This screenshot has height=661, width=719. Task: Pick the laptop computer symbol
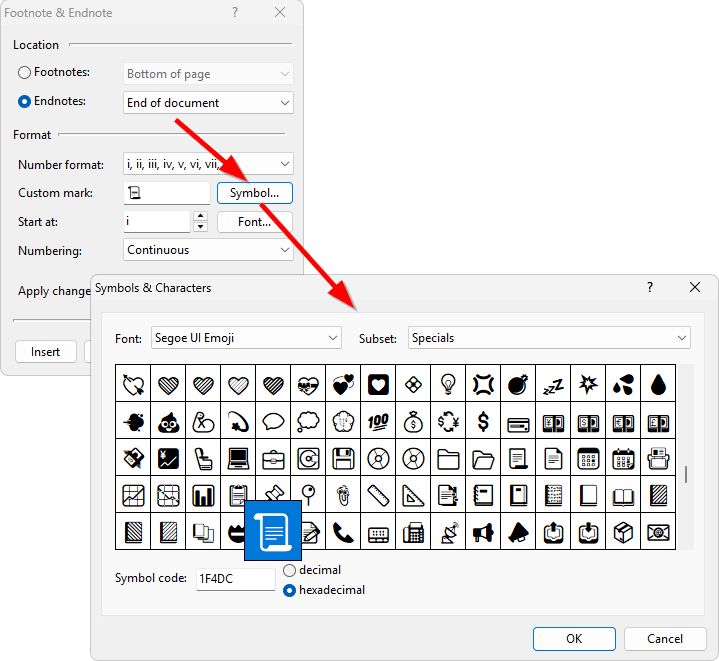[x=238, y=458]
